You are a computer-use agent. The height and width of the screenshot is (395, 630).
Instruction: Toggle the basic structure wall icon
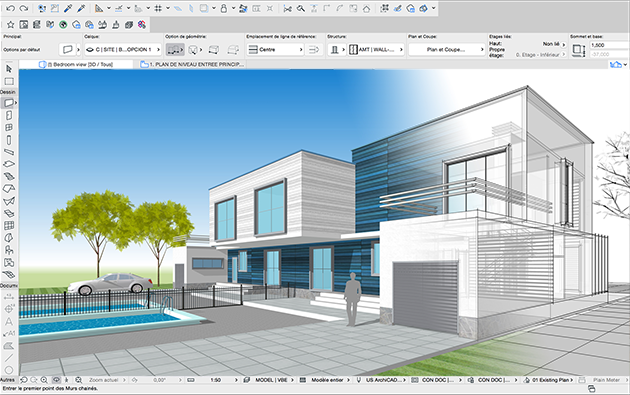pos(334,49)
